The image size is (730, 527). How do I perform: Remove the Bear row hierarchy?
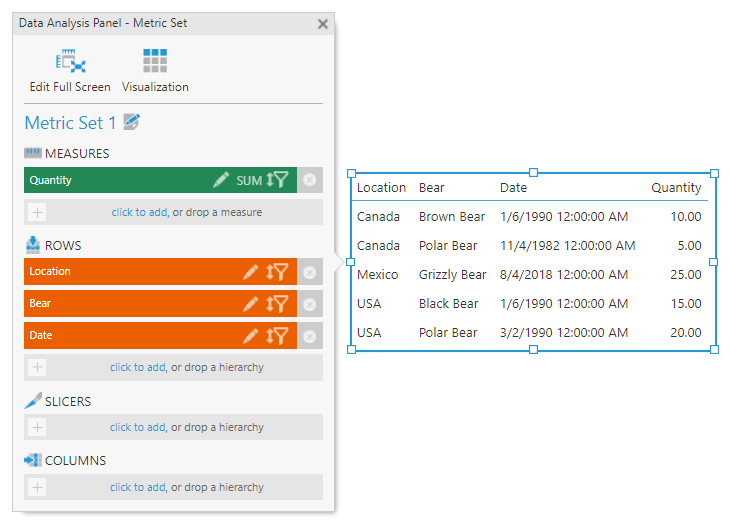(x=310, y=304)
